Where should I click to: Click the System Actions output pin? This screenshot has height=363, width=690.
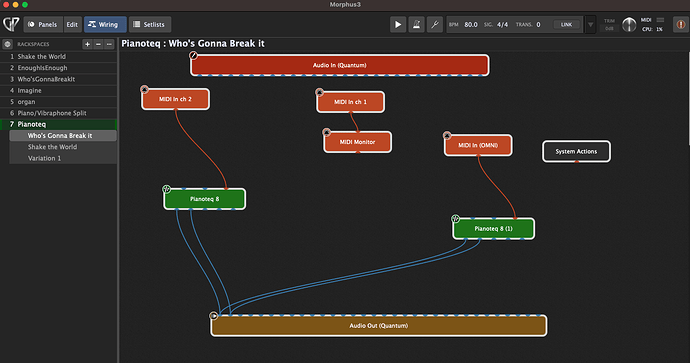[x=576, y=161]
